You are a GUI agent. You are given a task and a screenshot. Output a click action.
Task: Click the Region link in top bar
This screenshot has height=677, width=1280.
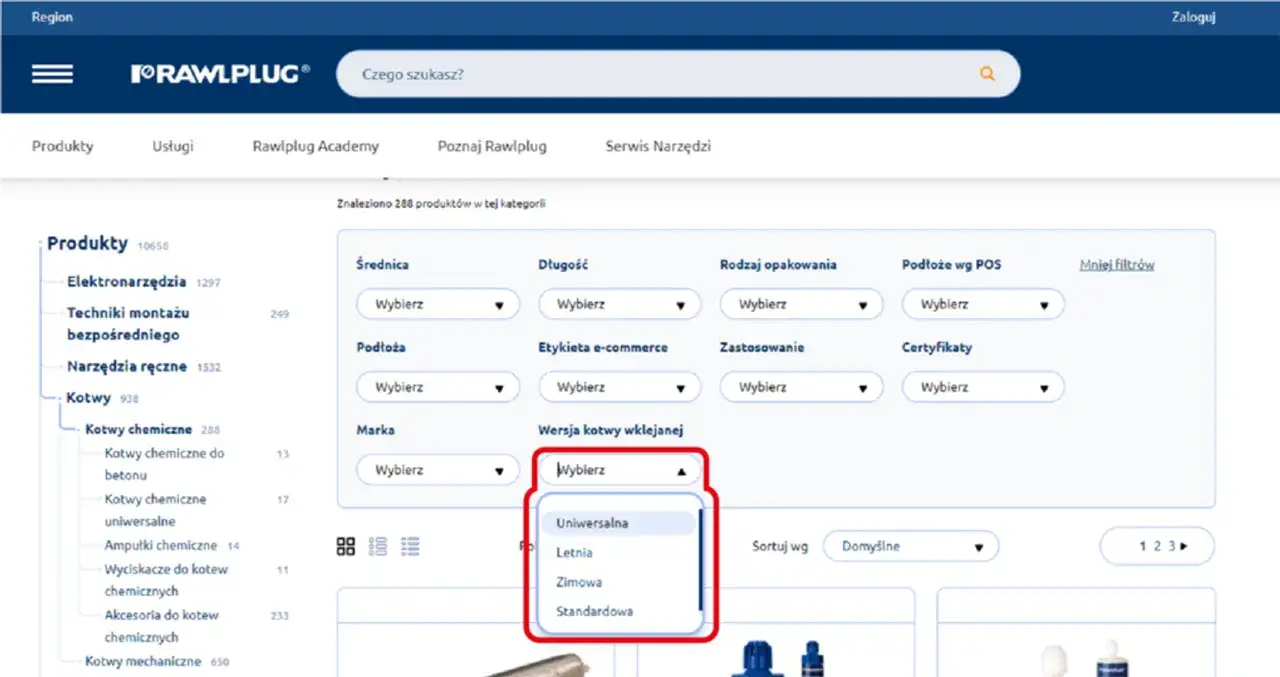point(52,17)
